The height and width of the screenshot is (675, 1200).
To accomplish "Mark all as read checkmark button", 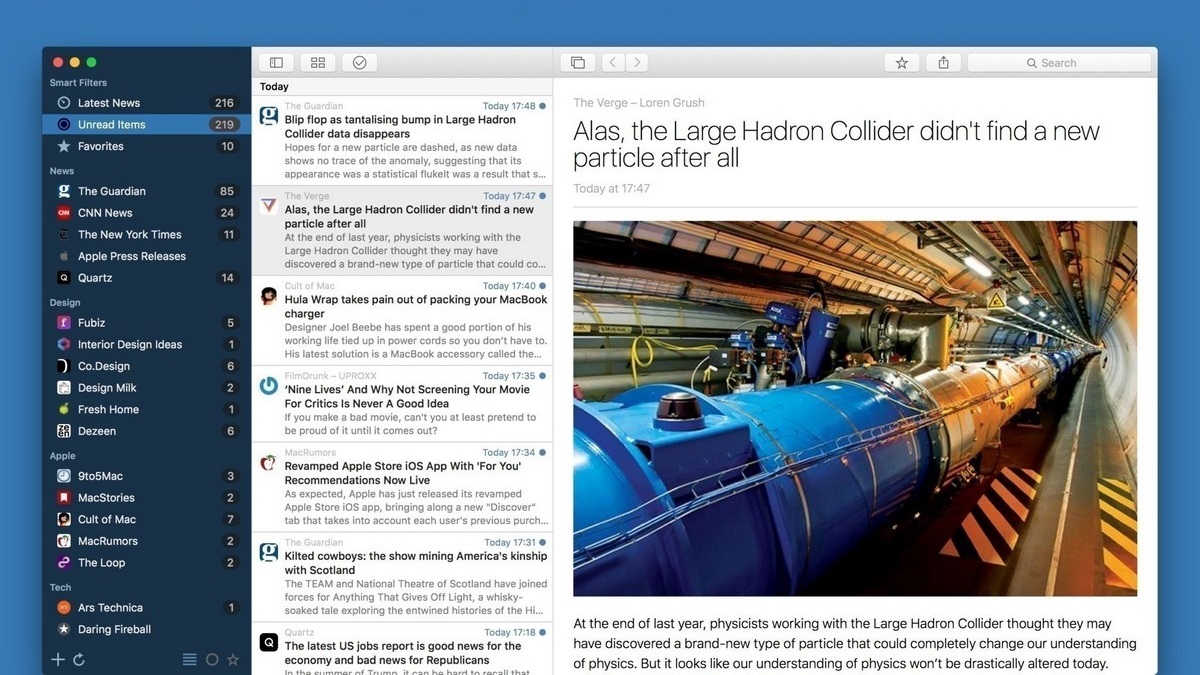I will (359, 63).
